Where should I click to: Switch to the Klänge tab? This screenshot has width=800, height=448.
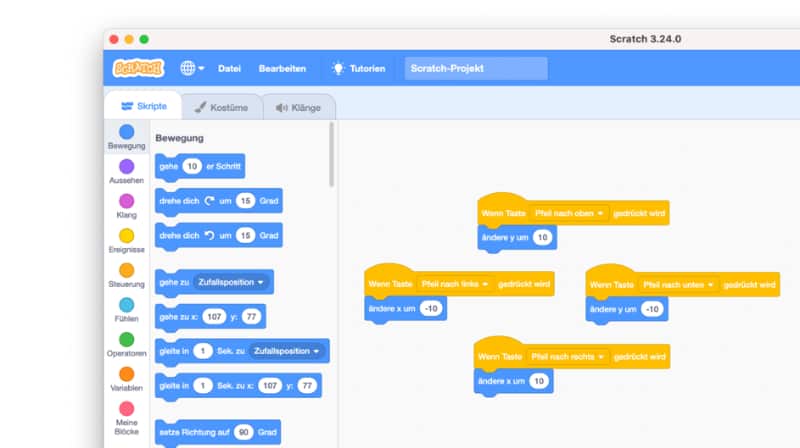tap(299, 108)
